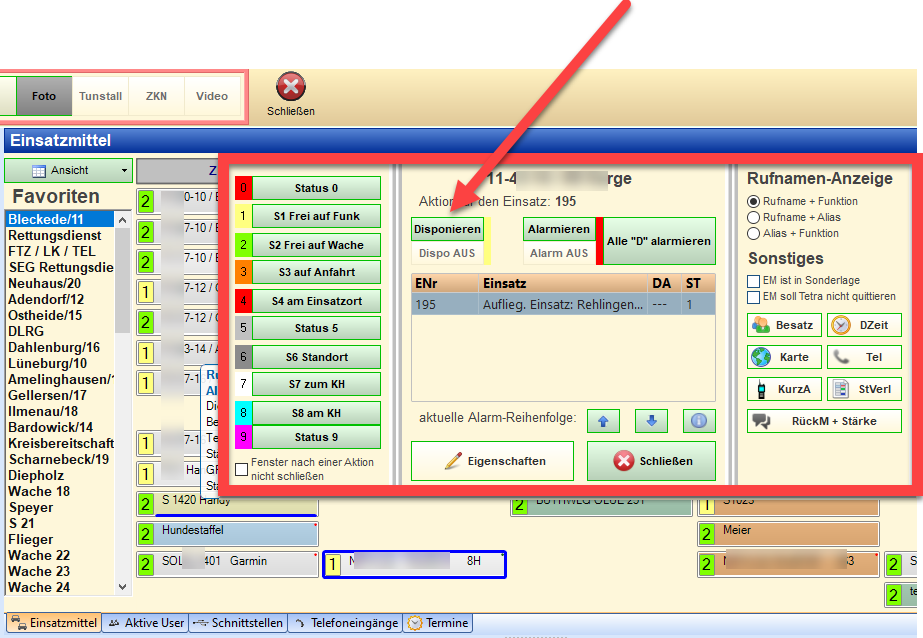The image size is (923, 638).
Task: Open the Telefoneingänge tab
Action: 344,623
